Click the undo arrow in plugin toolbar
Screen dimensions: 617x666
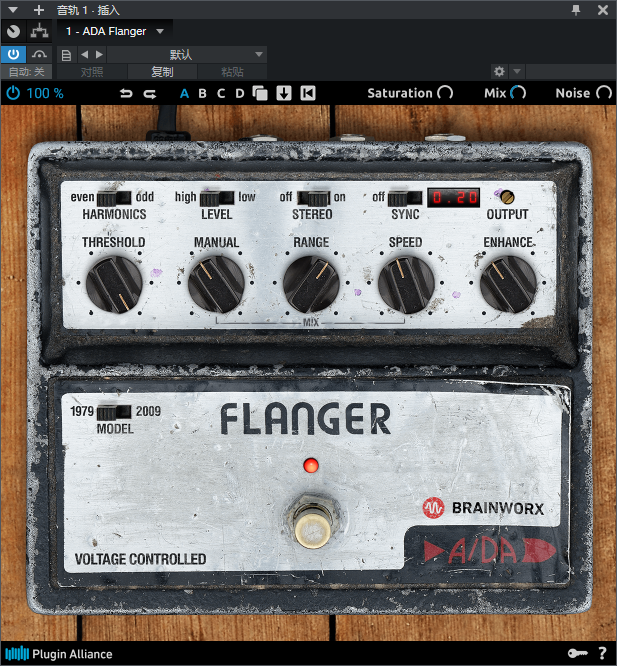(126, 93)
